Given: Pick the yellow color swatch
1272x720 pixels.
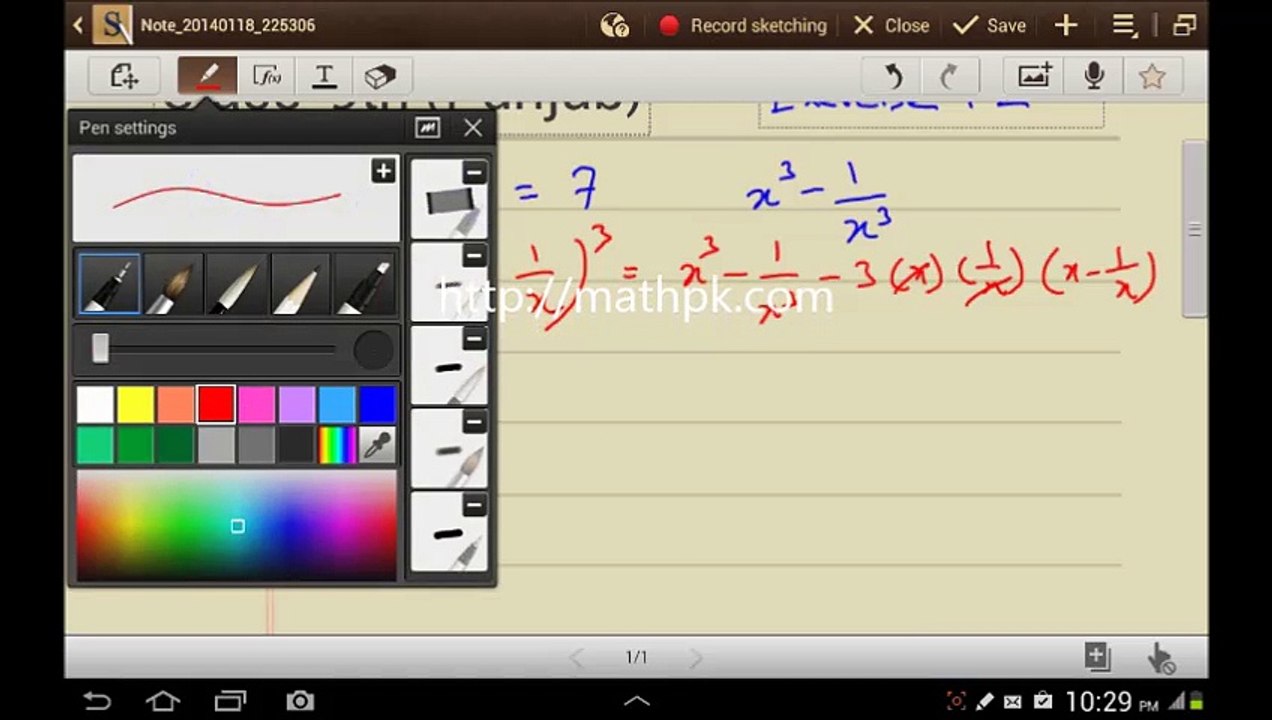Looking at the screenshot, I should (135, 405).
